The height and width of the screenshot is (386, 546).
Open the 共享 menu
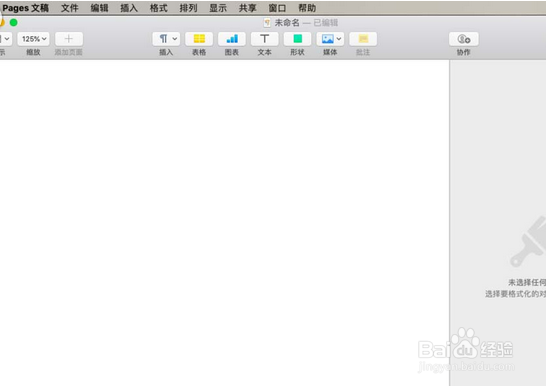(x=248, y=8)
